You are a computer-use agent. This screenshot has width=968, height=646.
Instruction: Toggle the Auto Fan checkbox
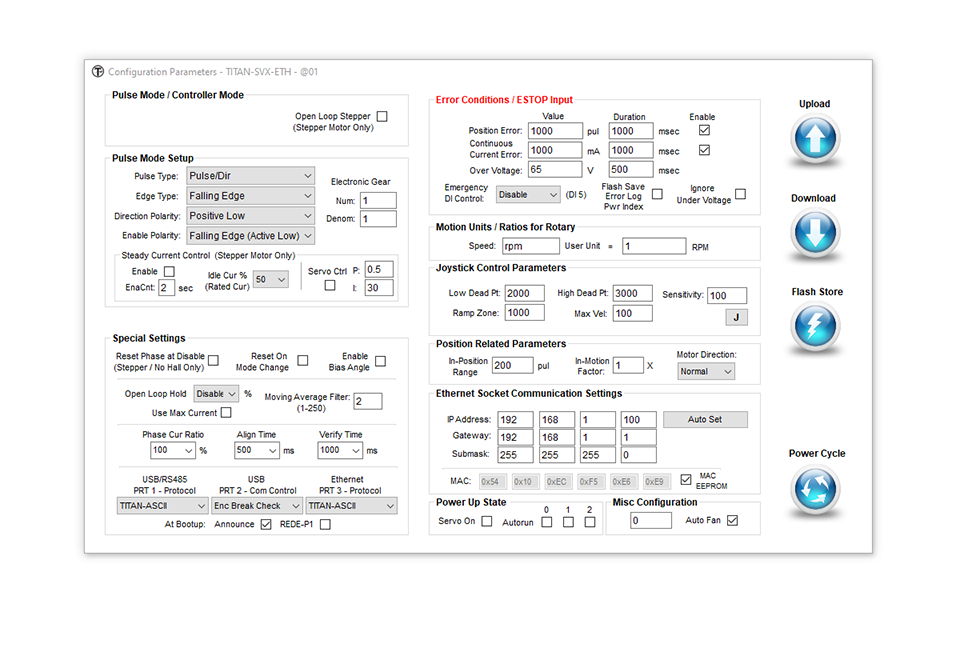tap(733, 521)
